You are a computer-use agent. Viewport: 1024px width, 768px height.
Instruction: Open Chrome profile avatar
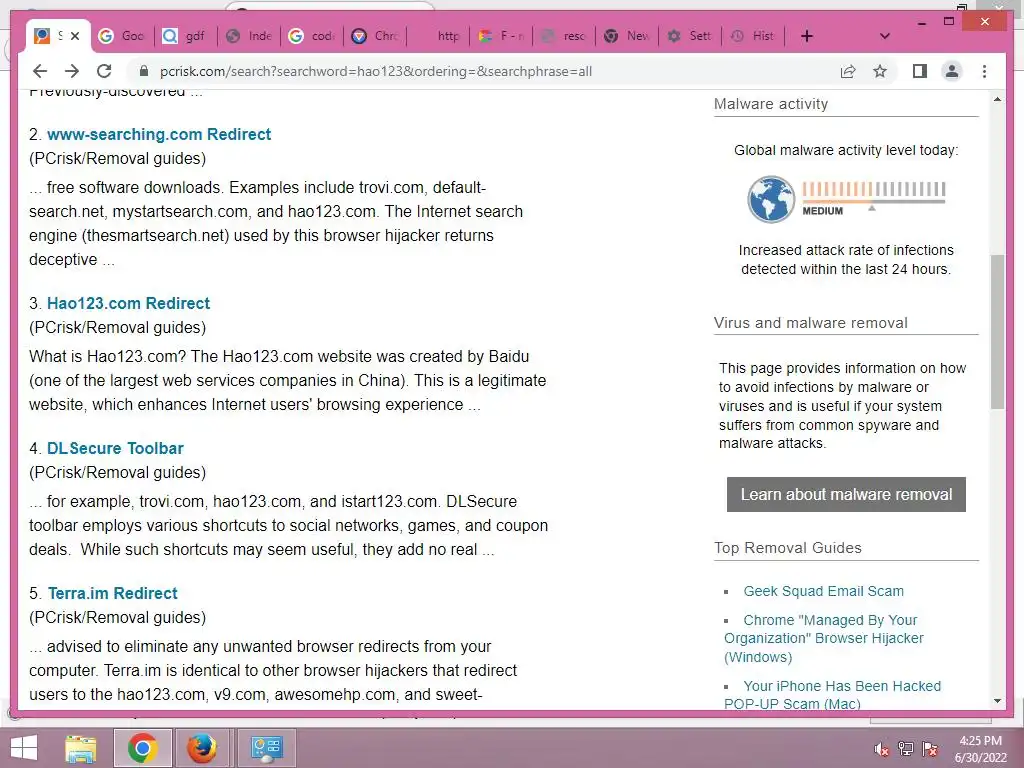952,71
